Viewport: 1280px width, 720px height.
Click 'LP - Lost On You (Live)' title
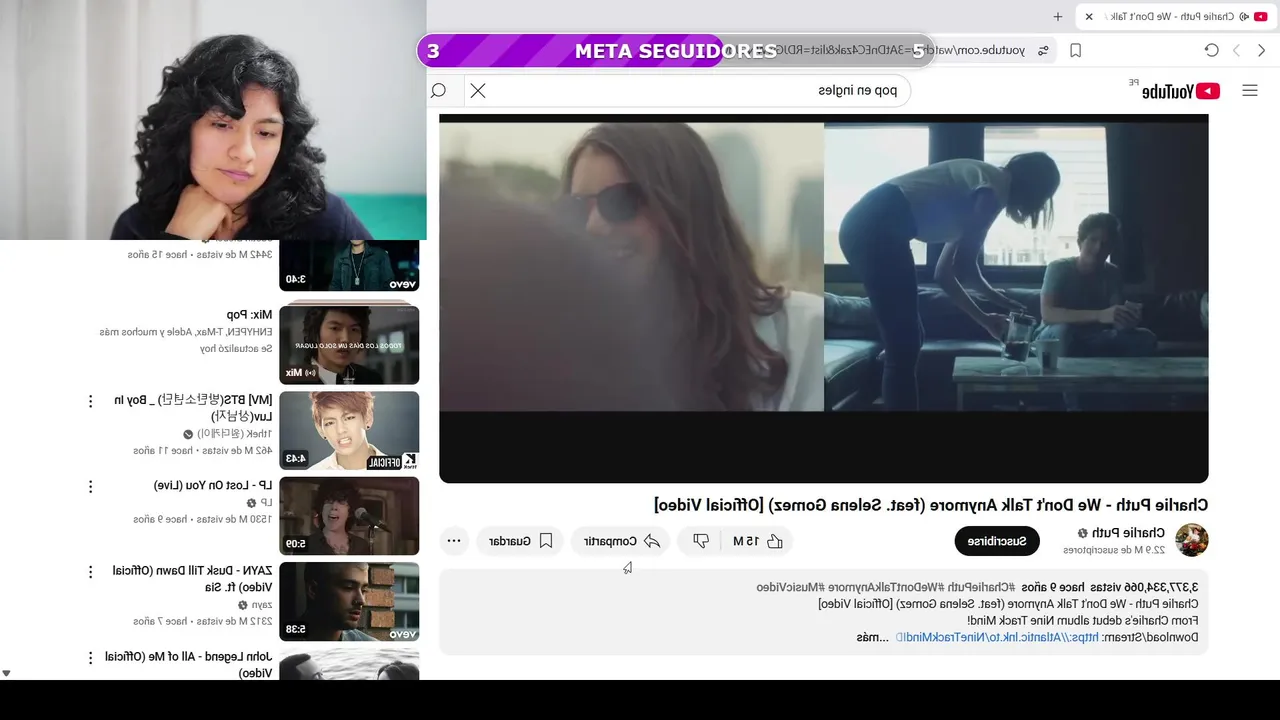[x=213, y=486]
